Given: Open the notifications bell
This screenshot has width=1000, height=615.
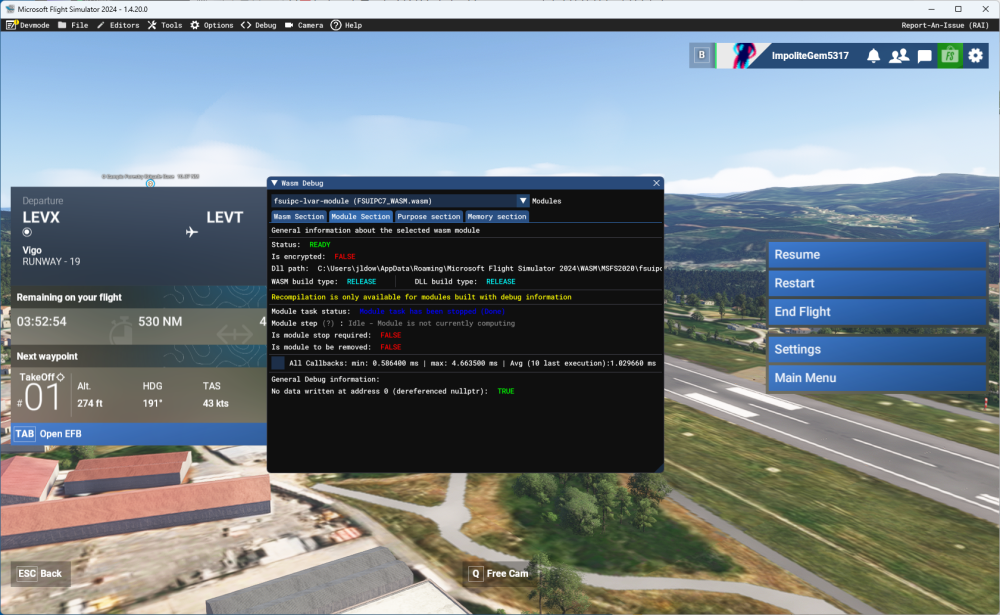Looking at the screenshot, I should [873, 56].
